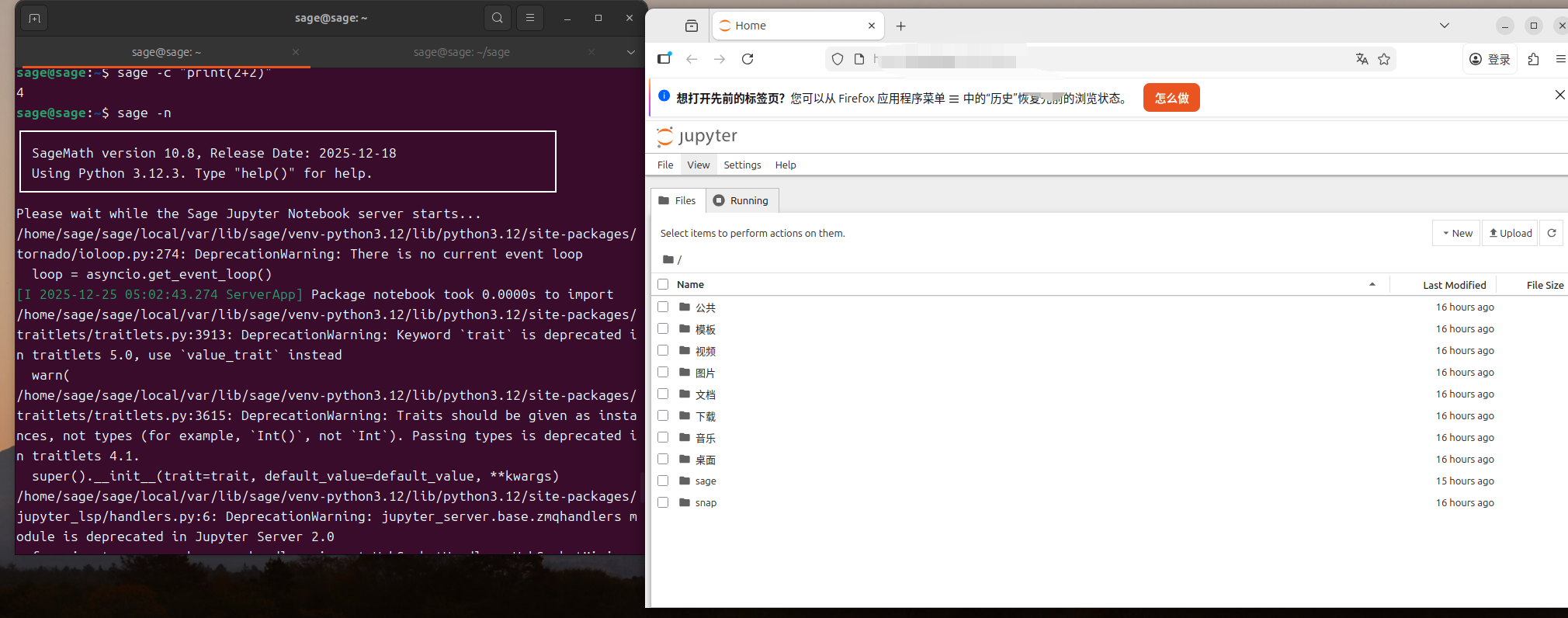Viewport: 1568px width, 618px height.
Task: Open the Jupyter View menu
Action: pyautogui.click(x=698, y=165)
